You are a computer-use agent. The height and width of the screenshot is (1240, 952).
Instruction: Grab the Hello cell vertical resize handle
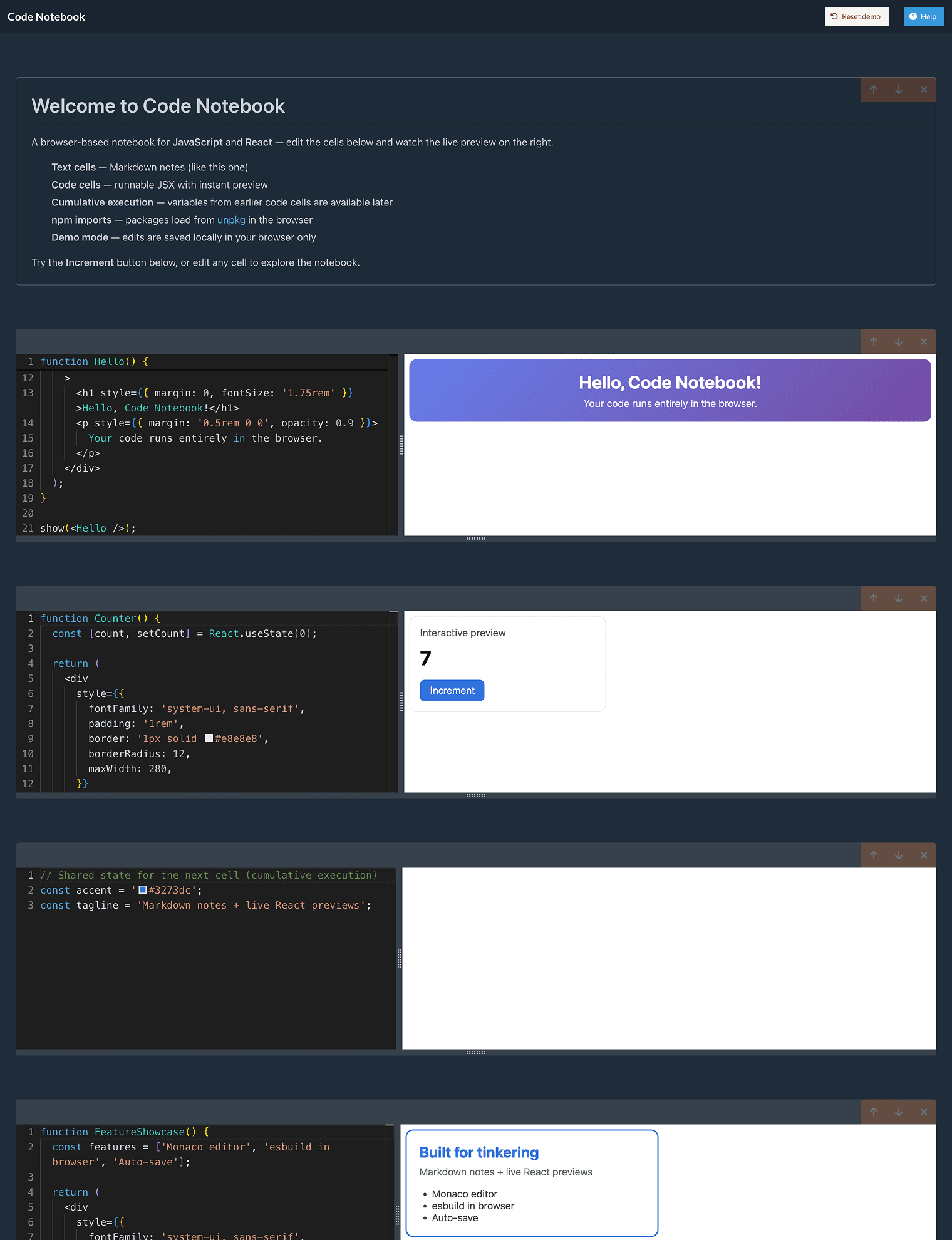401,445
